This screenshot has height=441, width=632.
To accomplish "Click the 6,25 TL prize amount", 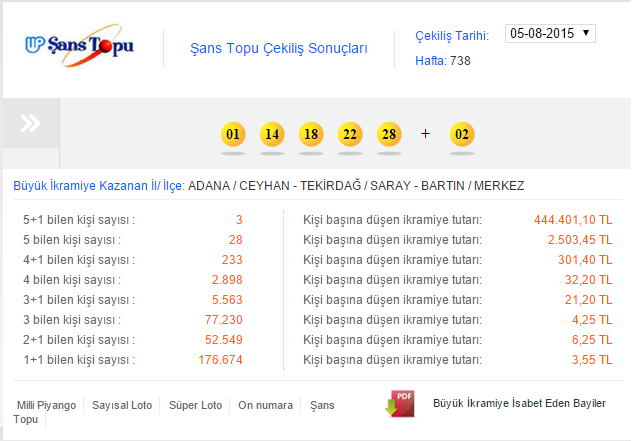I will [592, 340].
